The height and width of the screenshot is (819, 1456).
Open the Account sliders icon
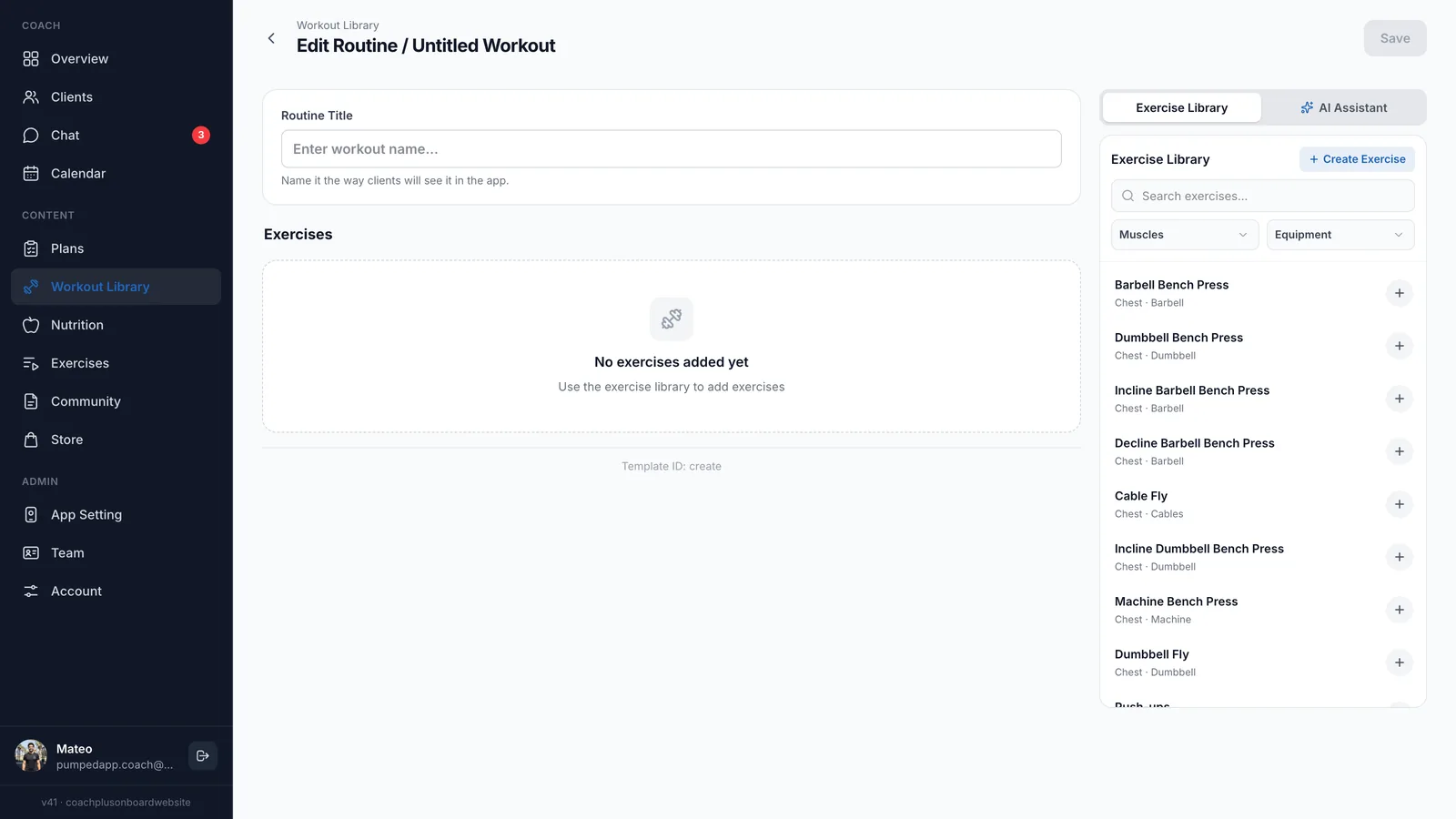tap(31, 591)
